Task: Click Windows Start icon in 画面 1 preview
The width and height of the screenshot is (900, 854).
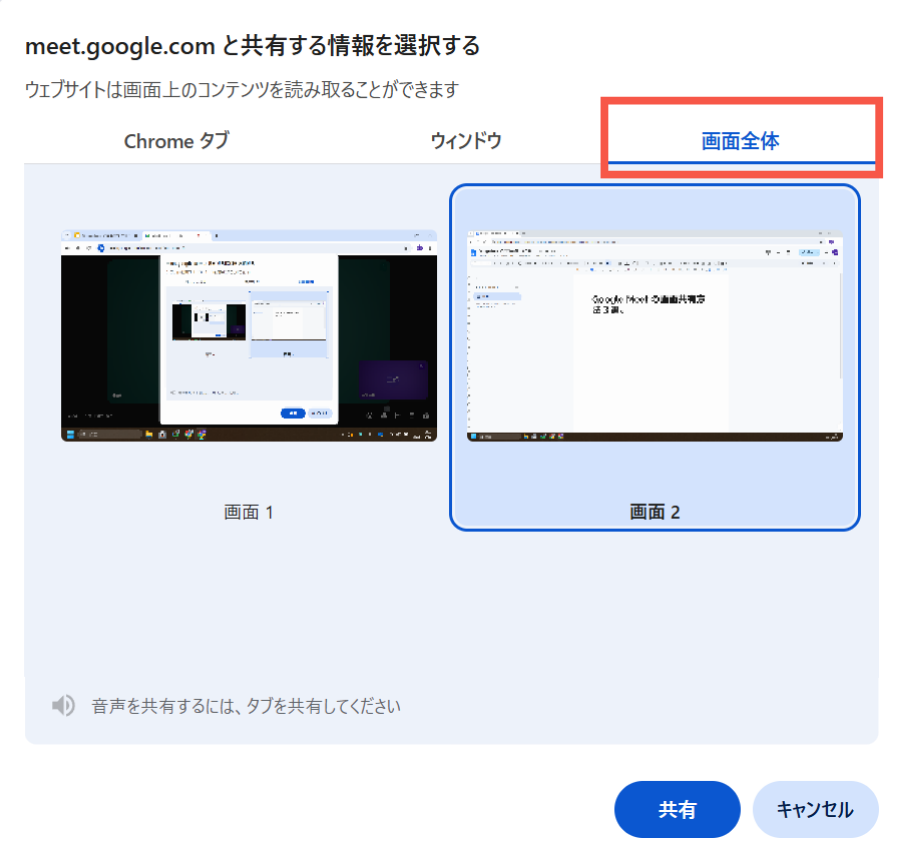Action: click(70, 435)
